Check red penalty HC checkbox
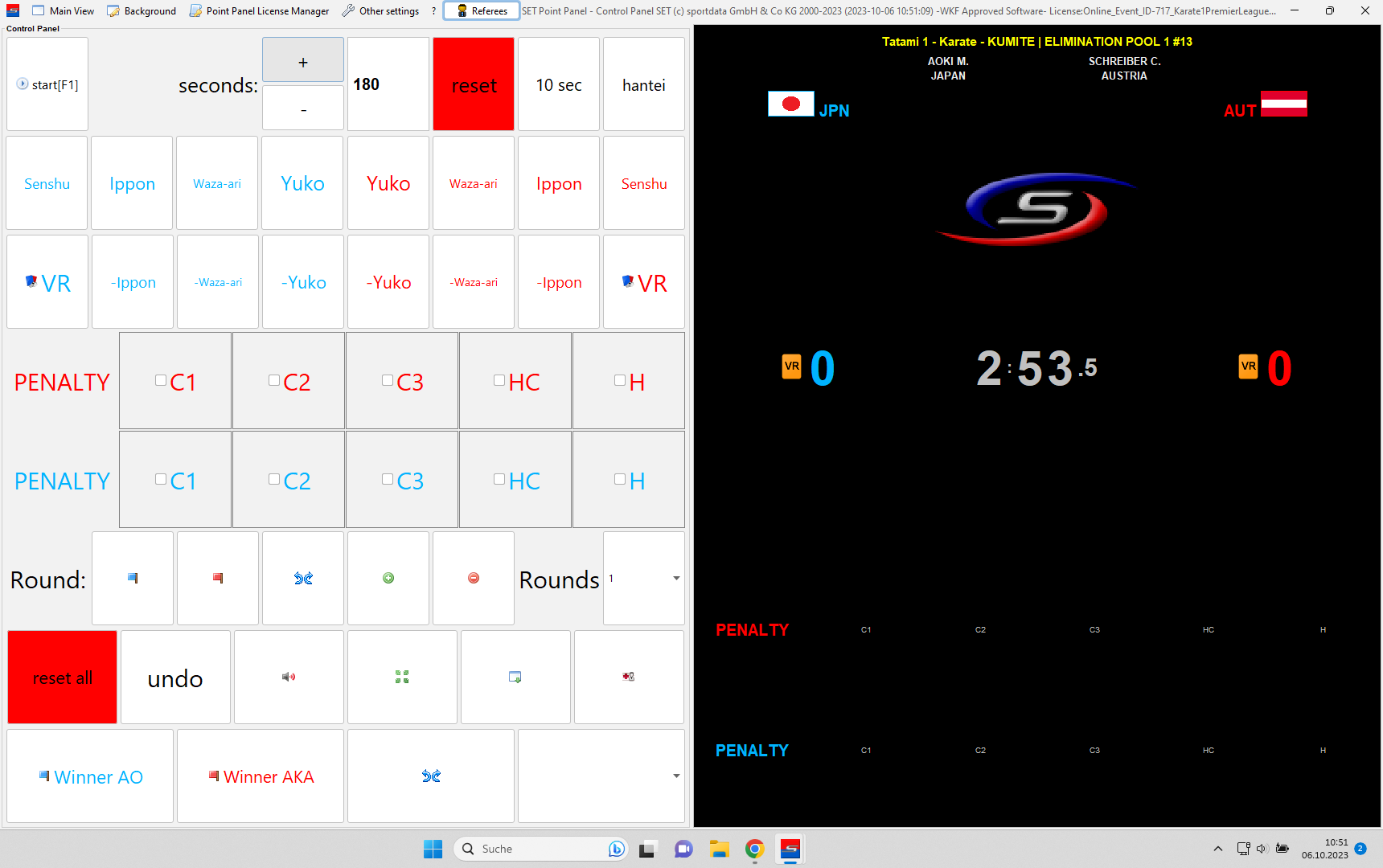 tap(499, 381)
